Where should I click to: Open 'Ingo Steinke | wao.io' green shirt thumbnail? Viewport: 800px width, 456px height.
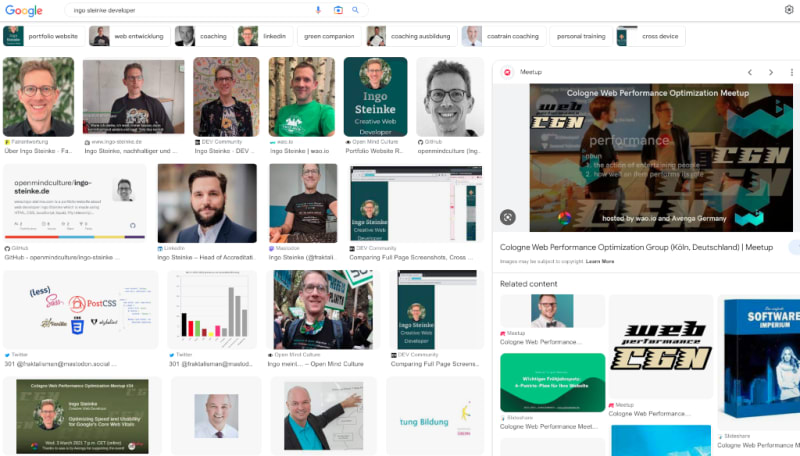302,96
